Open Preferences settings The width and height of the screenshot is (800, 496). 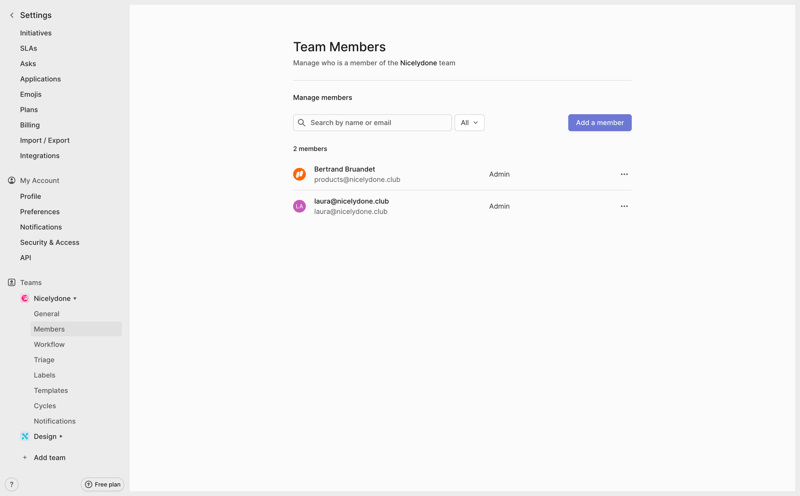click(40, 211)
